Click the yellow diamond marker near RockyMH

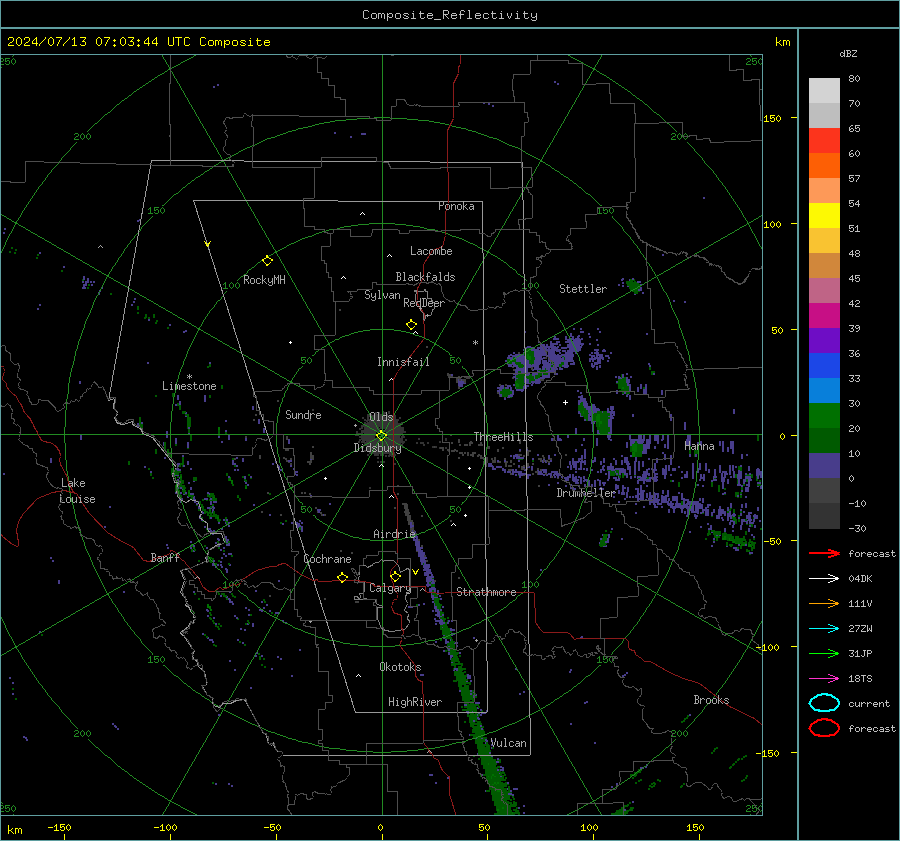267,261
